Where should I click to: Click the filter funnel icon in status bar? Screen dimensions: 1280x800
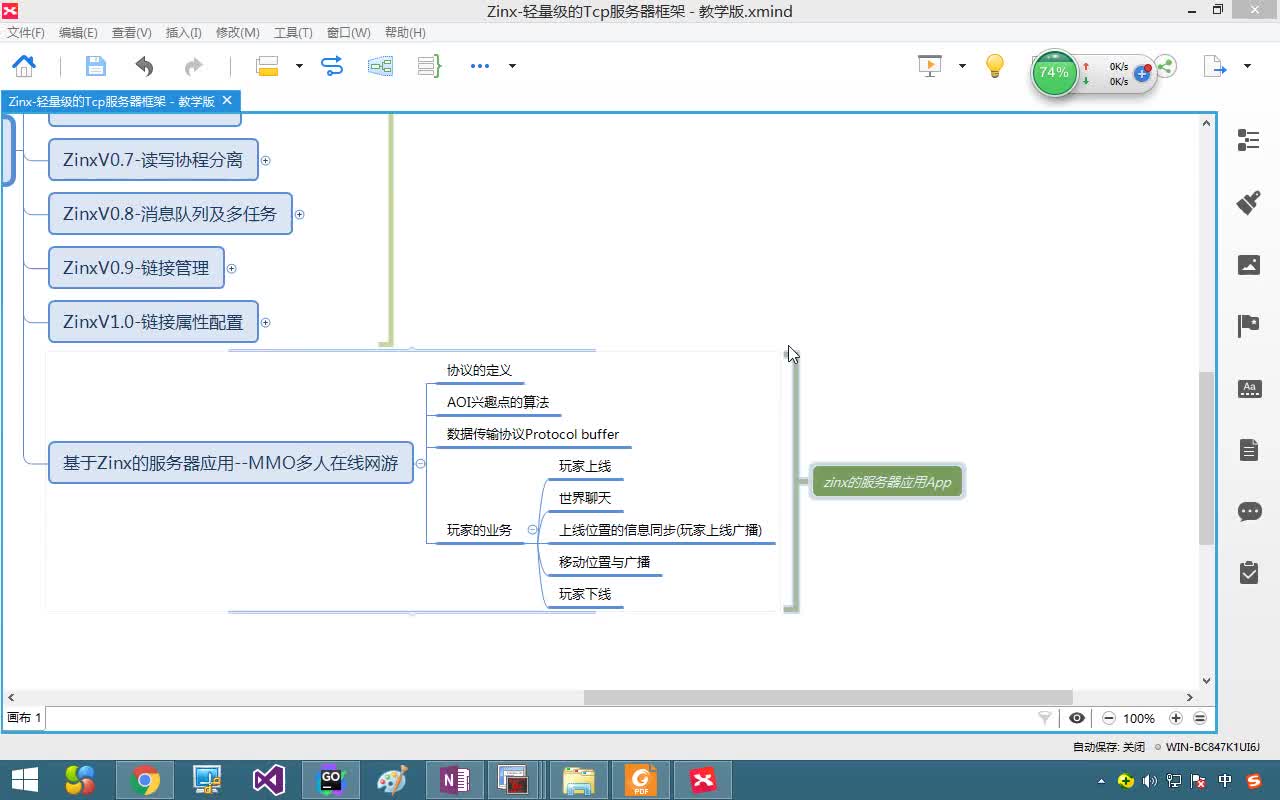[1045, 718]
